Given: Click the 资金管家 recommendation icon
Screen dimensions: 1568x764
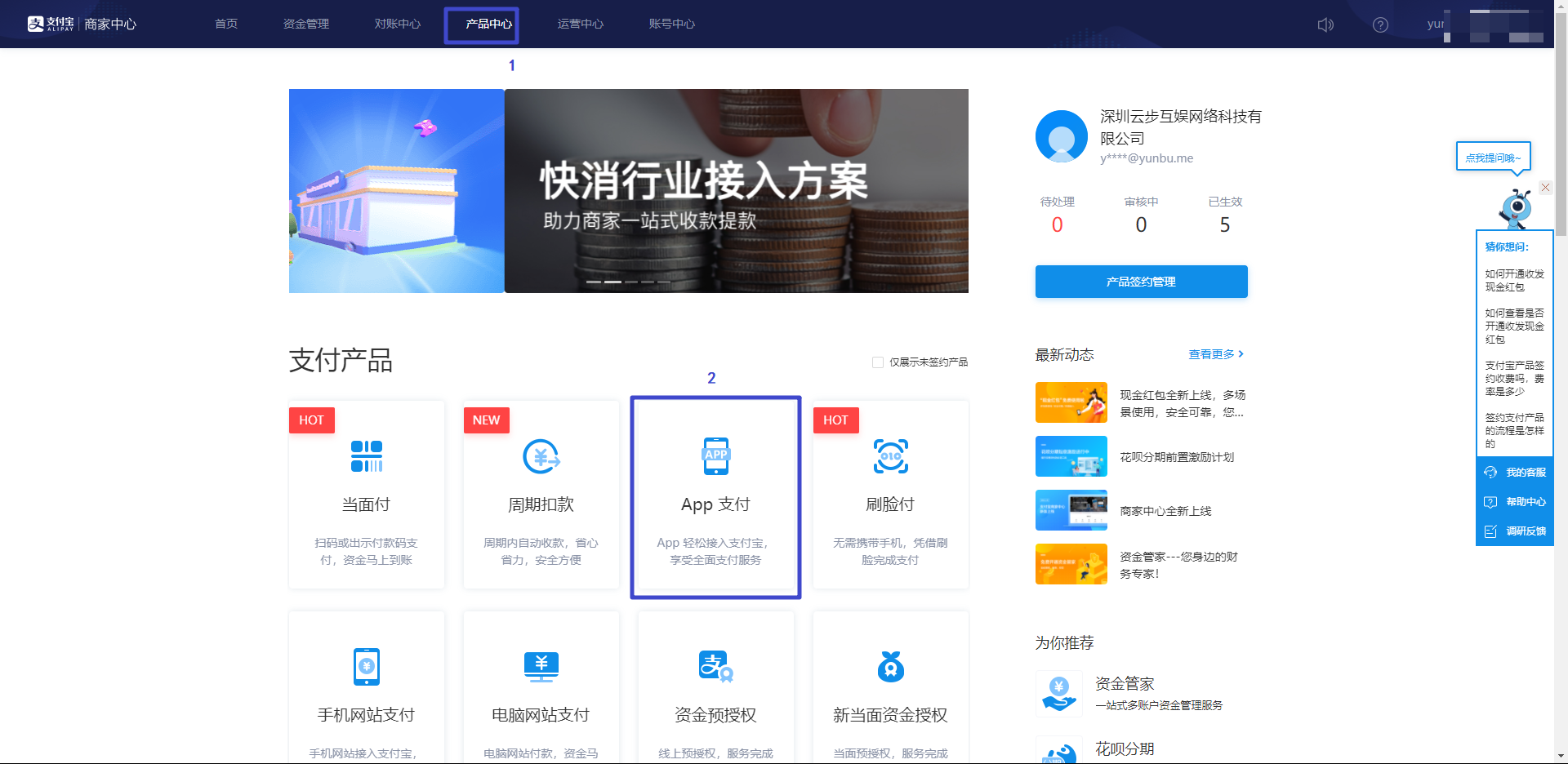Looking at the screenshot, I should [1059, 694].
